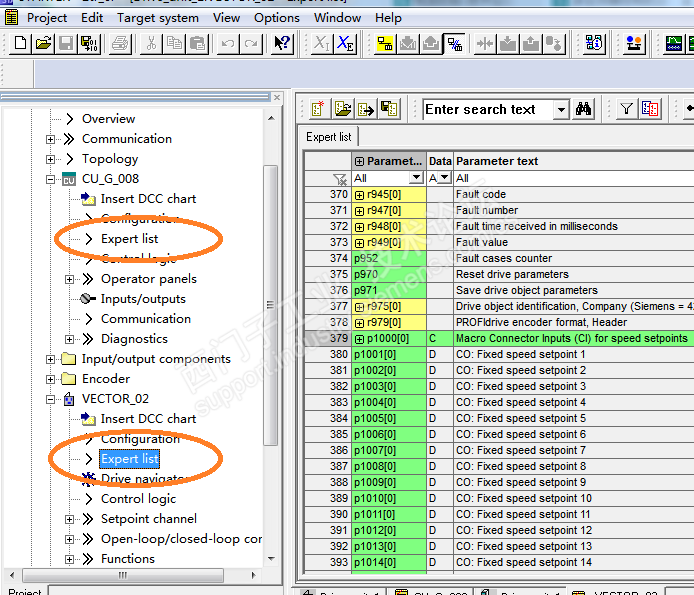Click project tree horizontal scrollbar right arrow
The height and width of the screenshot is (595, 694).
click(x=253, y=575)
